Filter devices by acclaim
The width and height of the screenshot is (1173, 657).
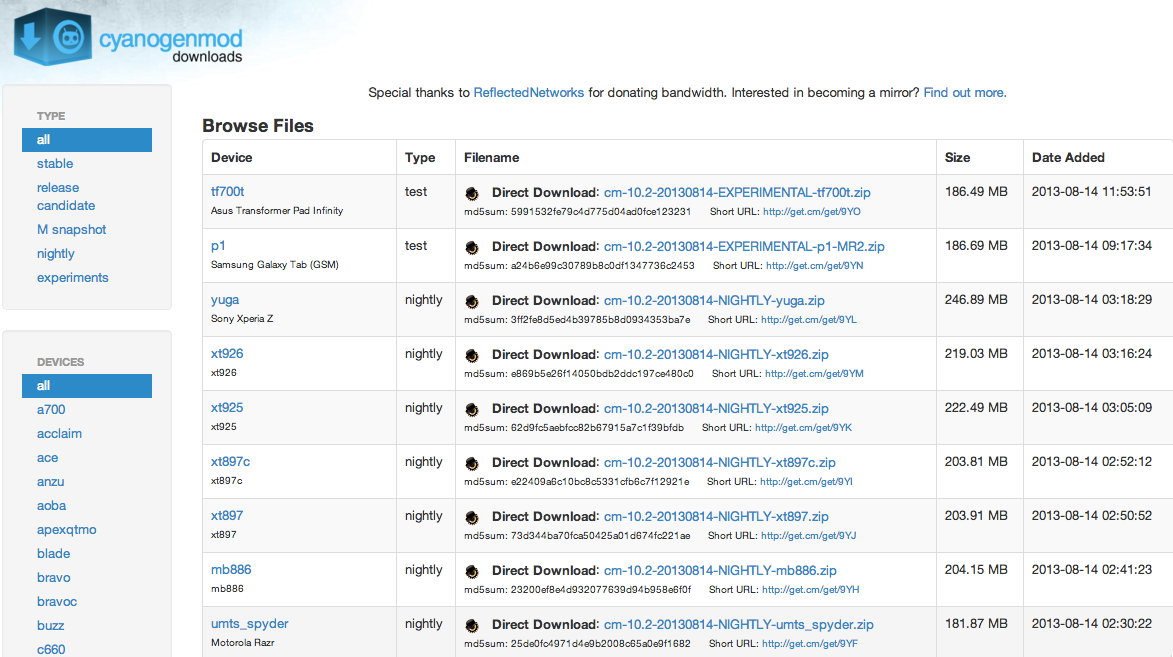pyautogui.click(x=59, y=434)
